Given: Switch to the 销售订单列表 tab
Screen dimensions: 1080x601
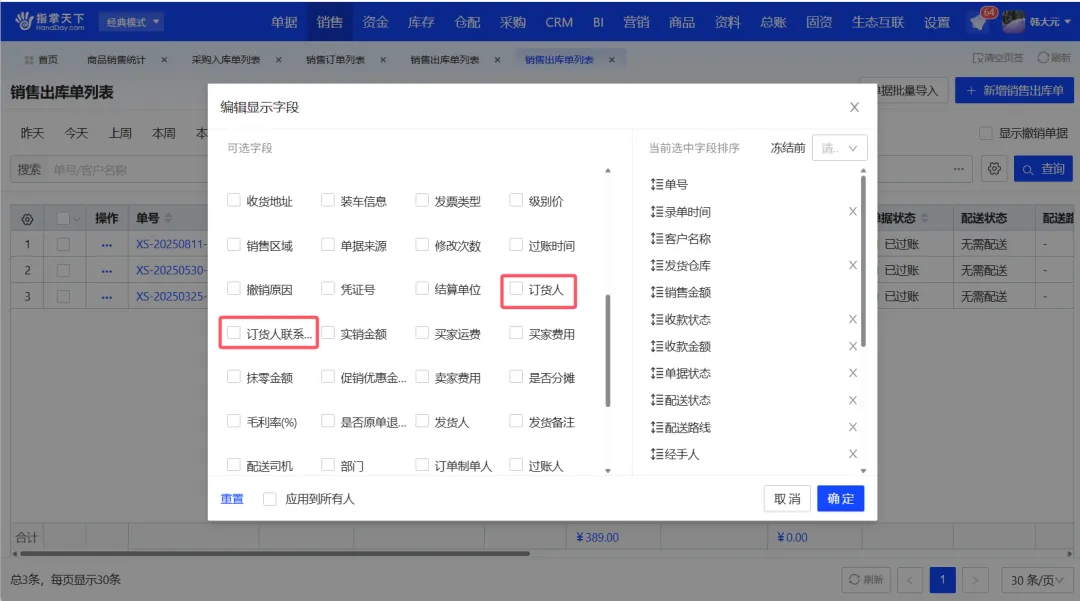Looking at the screenshot, I should [x=335, y=60].
